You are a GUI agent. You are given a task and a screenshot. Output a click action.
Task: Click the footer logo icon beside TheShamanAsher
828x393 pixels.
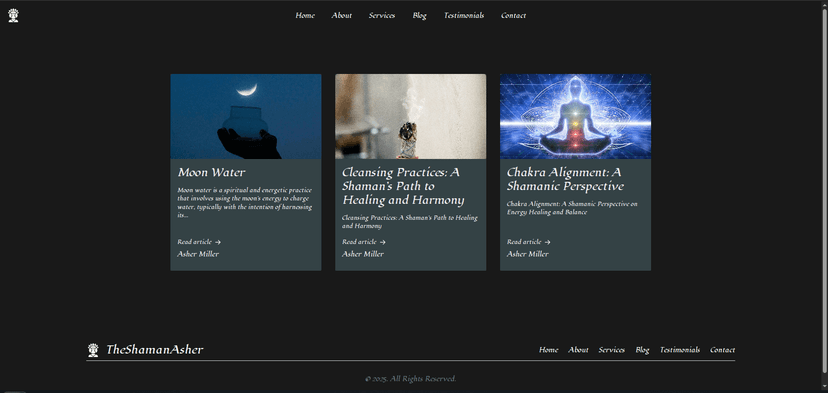point(93,350)
